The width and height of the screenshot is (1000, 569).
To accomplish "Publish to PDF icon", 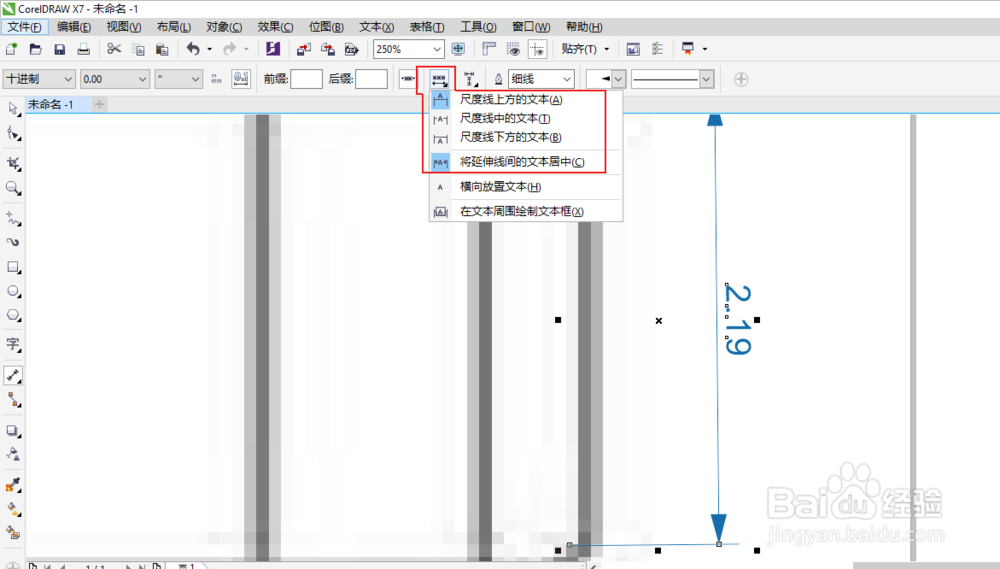I will [351, 49].
